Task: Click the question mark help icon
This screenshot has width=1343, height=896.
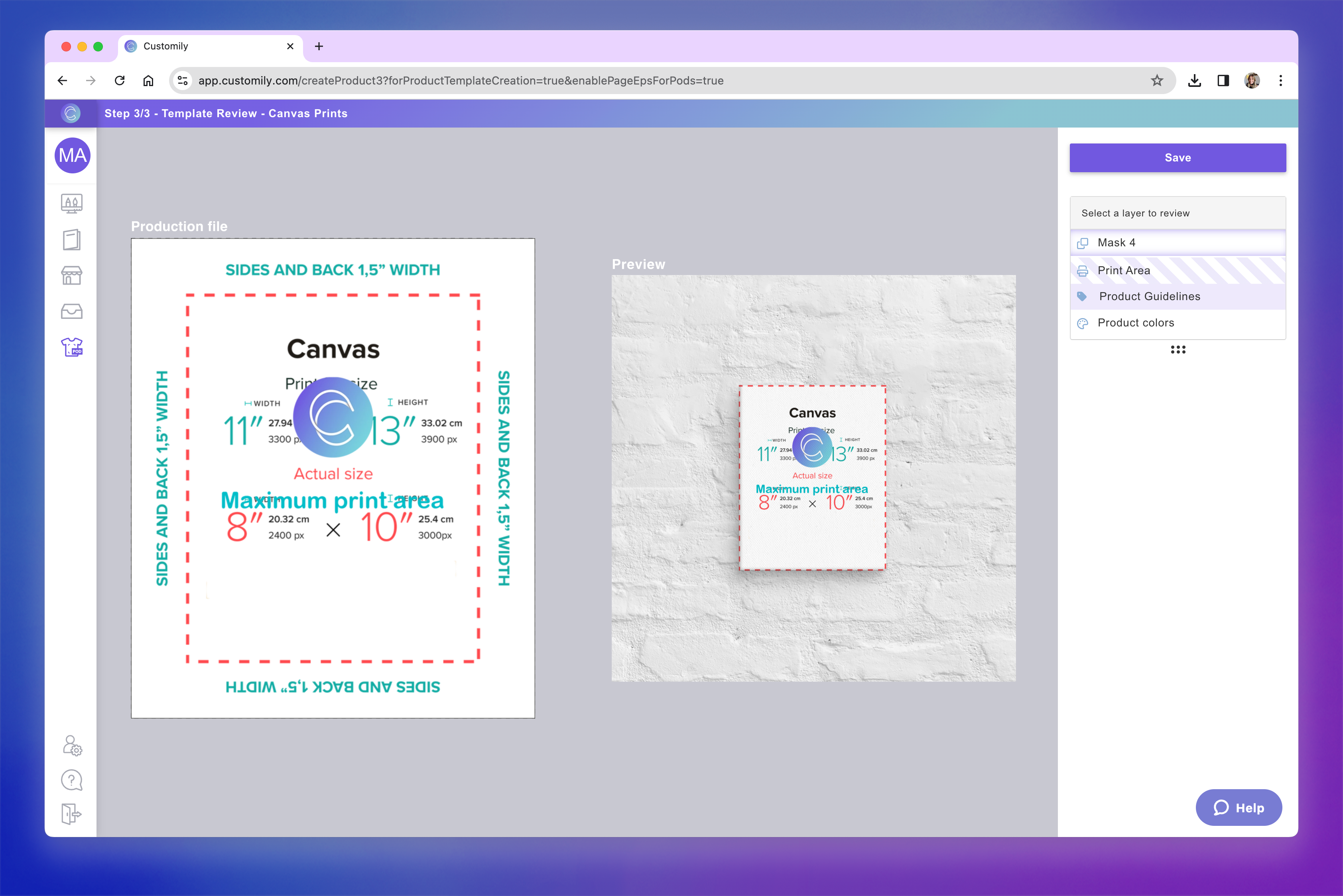Action: point(71,780)
